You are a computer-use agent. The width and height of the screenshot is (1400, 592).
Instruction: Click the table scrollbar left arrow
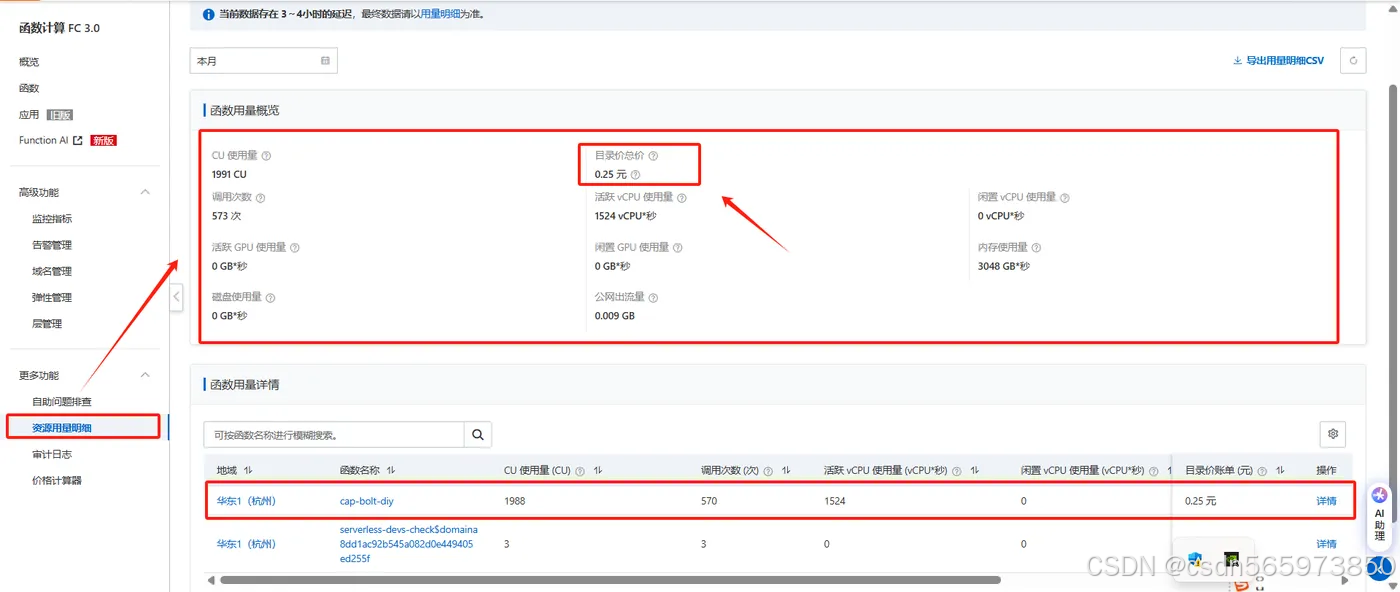[x=211, y=579]
